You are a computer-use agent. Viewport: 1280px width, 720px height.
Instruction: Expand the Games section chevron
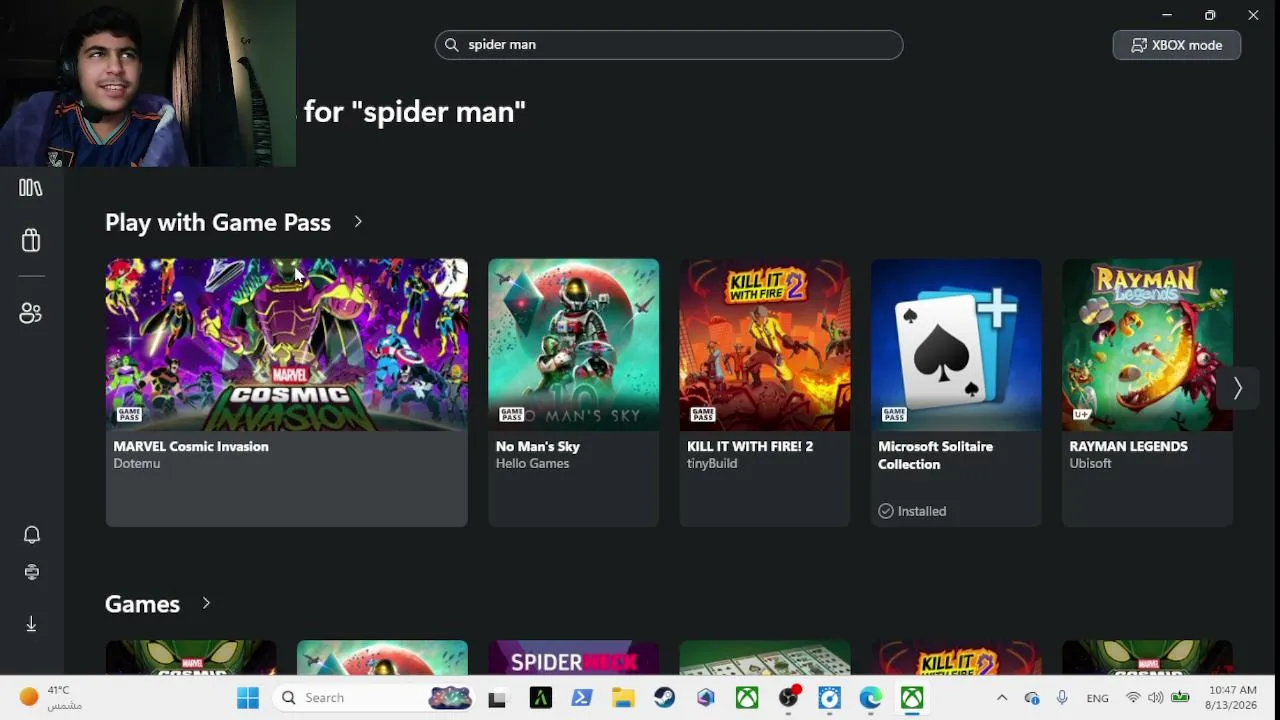(x=206, y=603)
